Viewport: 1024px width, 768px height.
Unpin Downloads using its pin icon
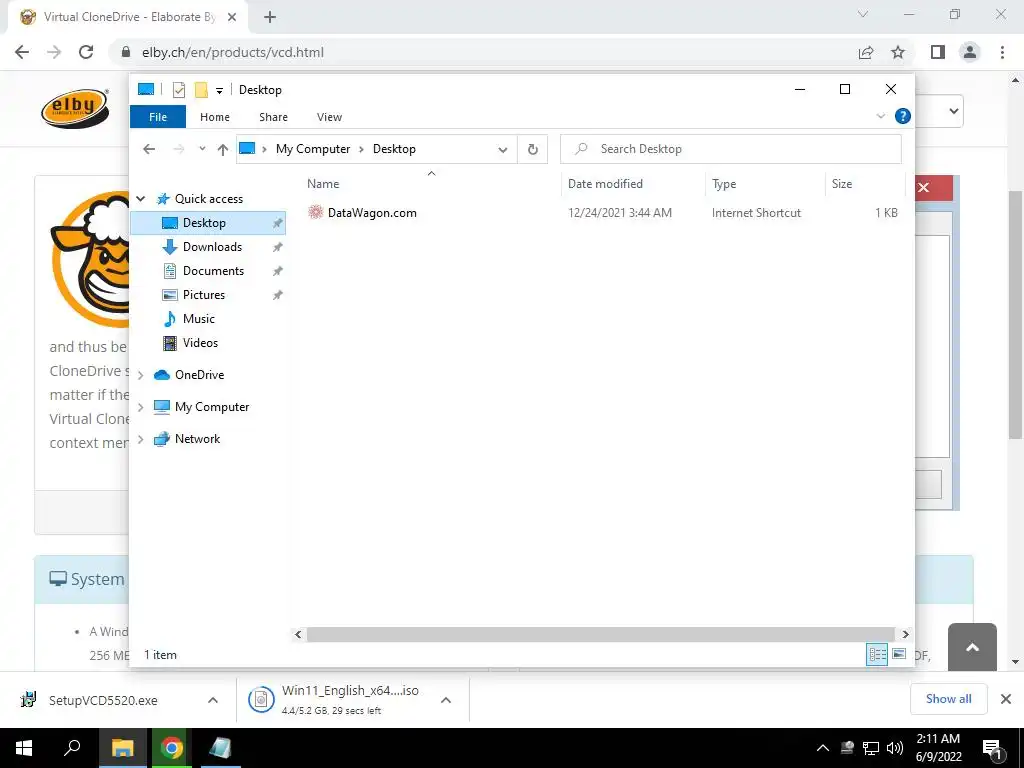click(x=278, y=248)
